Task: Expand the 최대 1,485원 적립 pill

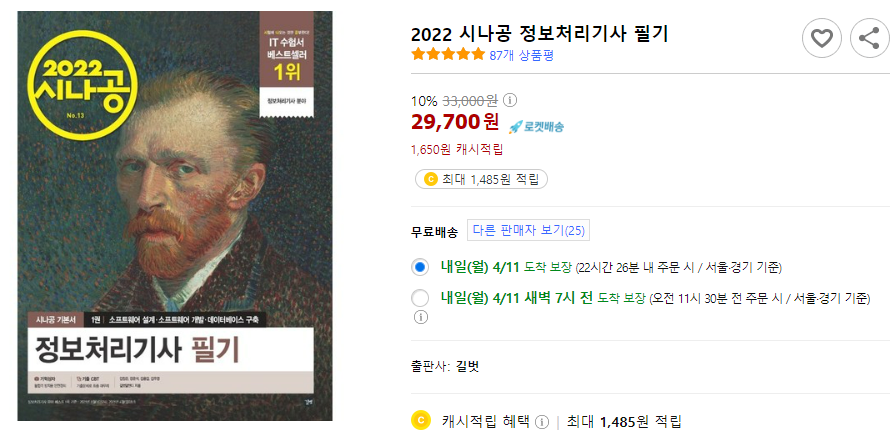Action: [481, 179]
